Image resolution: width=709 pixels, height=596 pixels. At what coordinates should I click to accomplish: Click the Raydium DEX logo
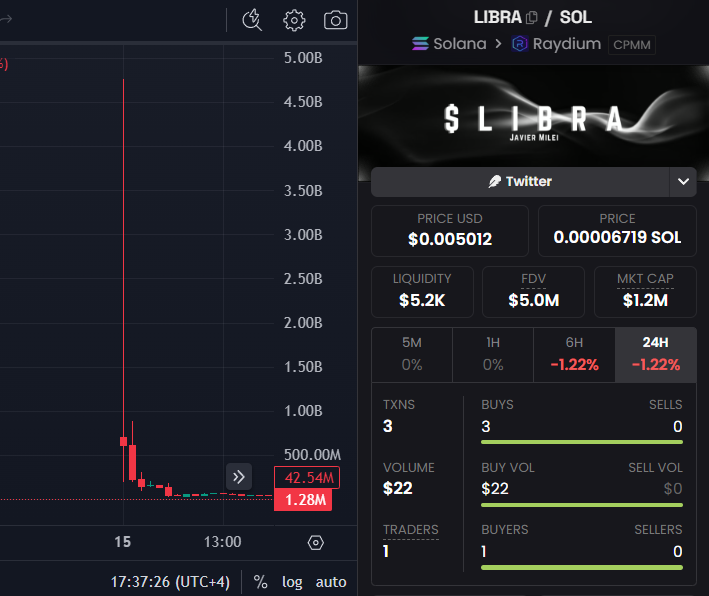pos(520,44)
